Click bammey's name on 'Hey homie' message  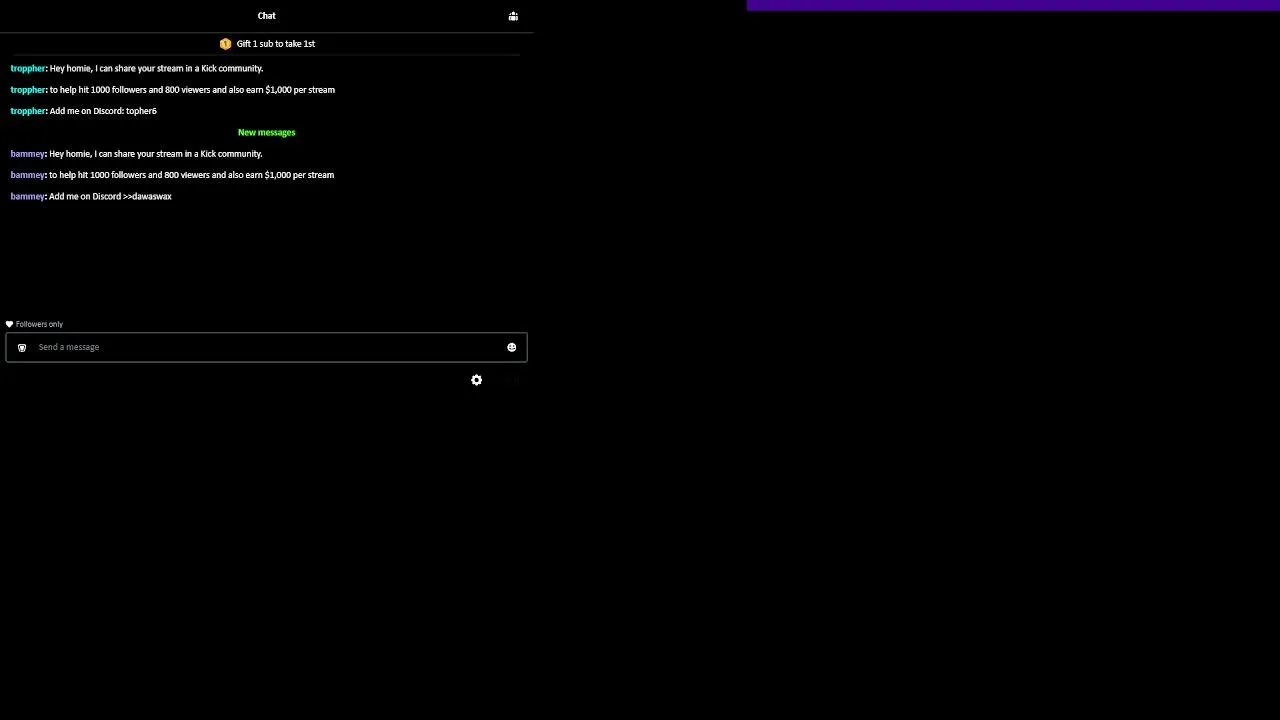click(x=27, y=154)
